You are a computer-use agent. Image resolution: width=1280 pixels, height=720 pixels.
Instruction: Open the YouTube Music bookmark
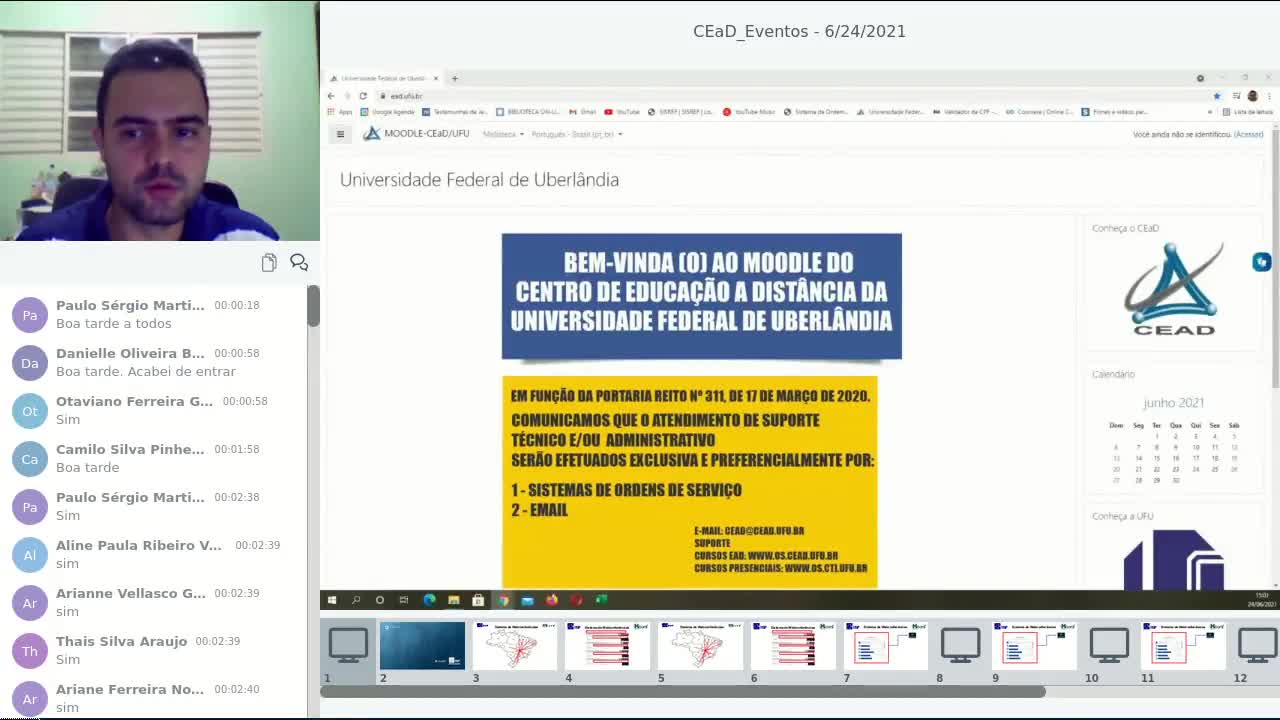pyautogui.click(x=749, y=112)
